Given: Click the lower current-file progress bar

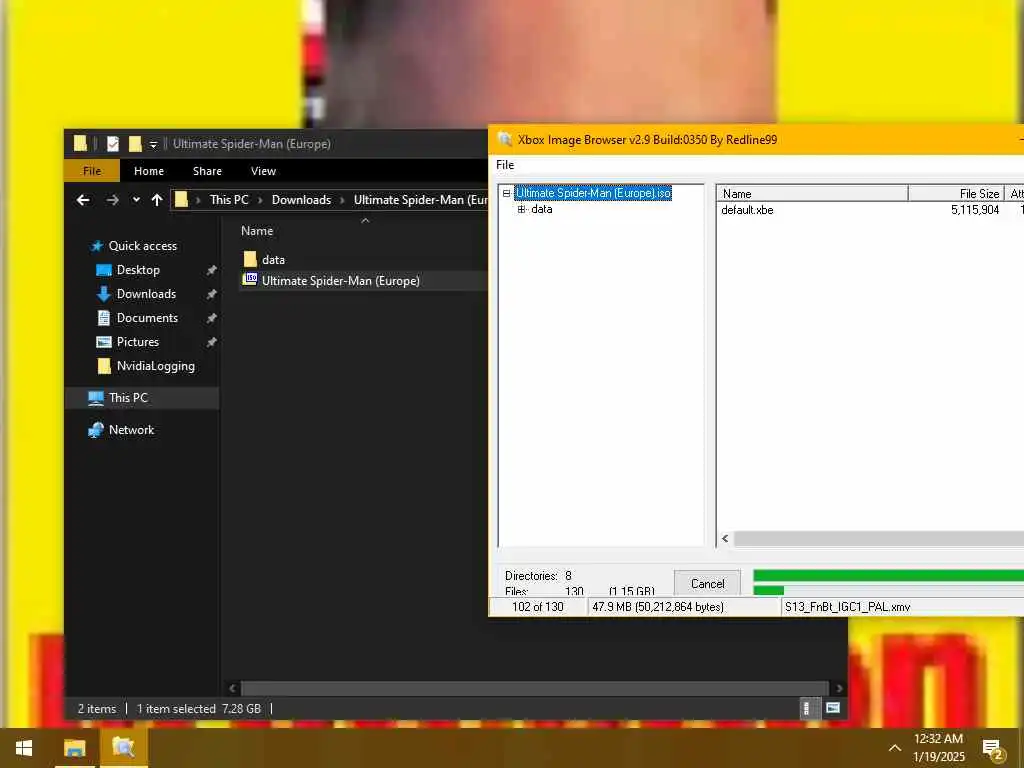Looking at the screenshot, I should pyautogui.click(x=888, y=590).
